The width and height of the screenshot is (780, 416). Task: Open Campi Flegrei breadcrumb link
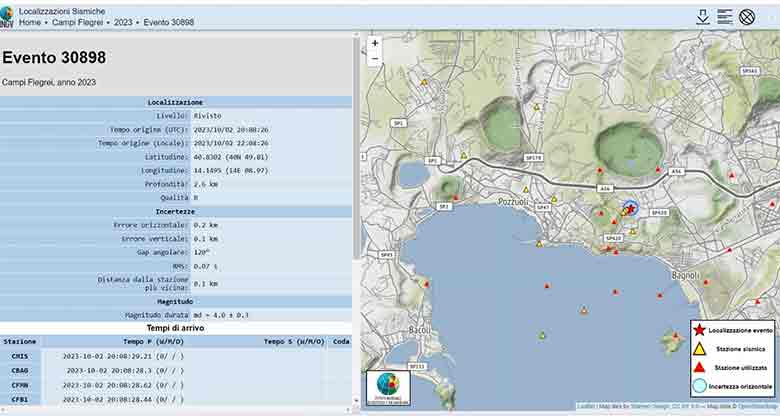(x=78, y=22)
